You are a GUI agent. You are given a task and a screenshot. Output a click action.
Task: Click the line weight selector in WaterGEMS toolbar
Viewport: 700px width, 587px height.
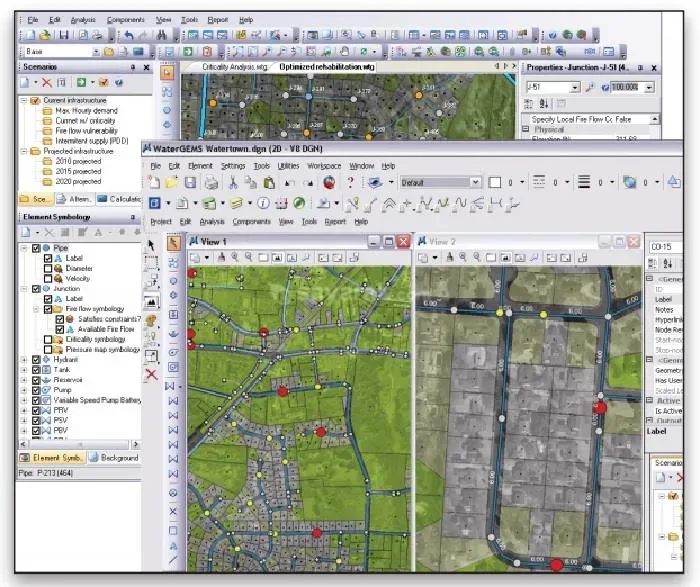pos(583,182)
